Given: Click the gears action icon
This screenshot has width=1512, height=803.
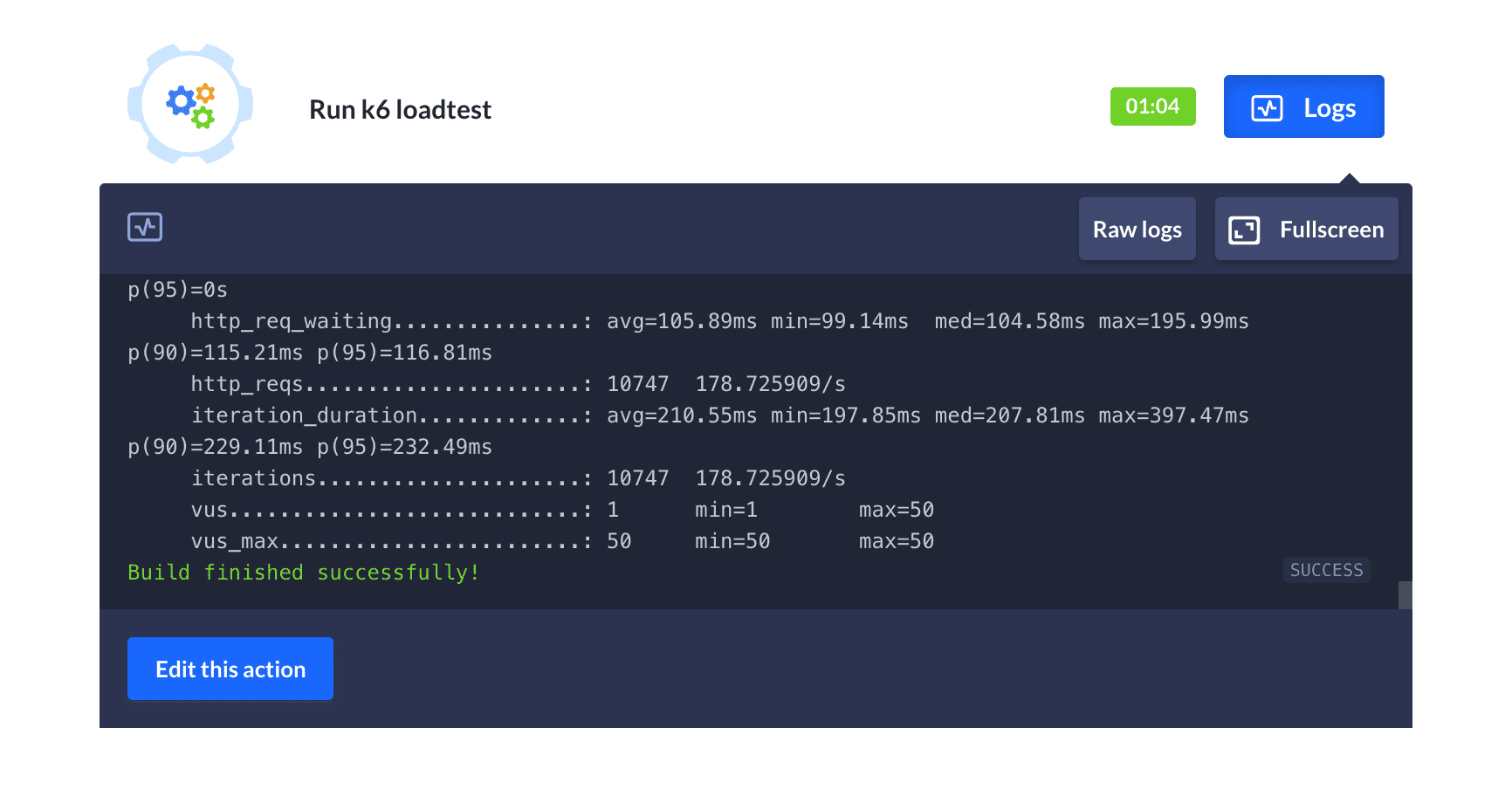Looking at the screenshot, I should (190, 104).
